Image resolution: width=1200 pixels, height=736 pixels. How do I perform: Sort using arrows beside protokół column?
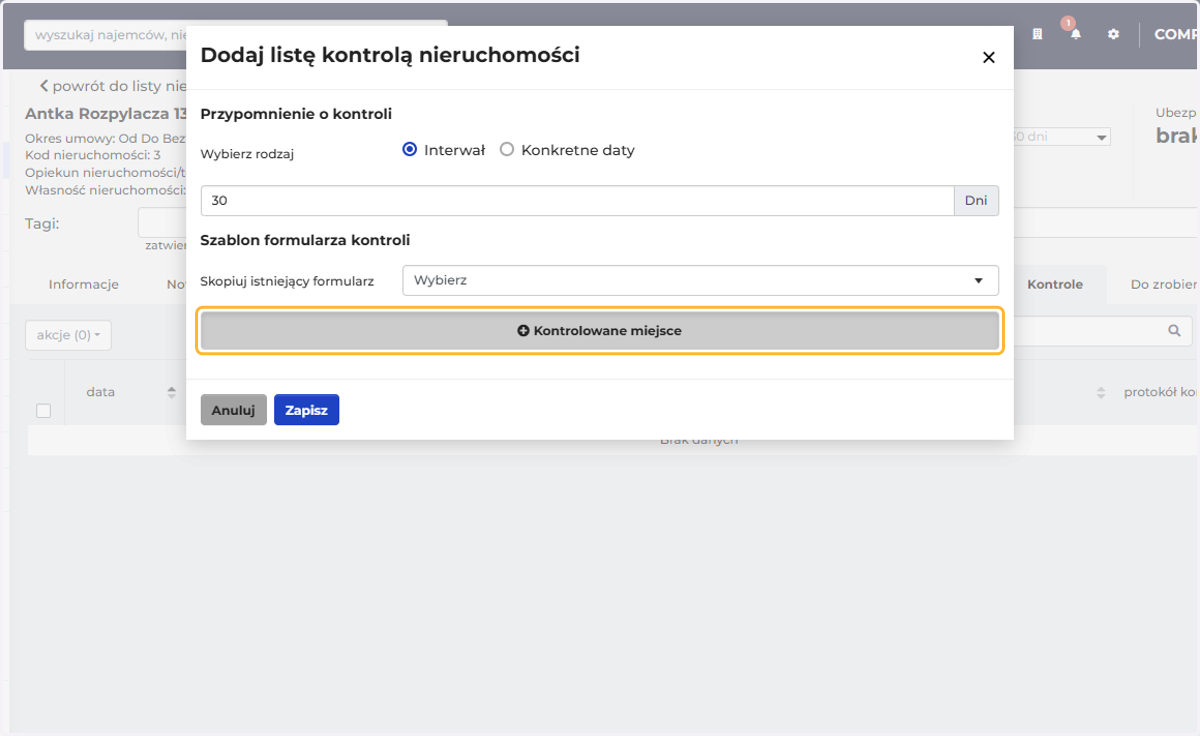pyautogui.click(x=1101, y=393)
